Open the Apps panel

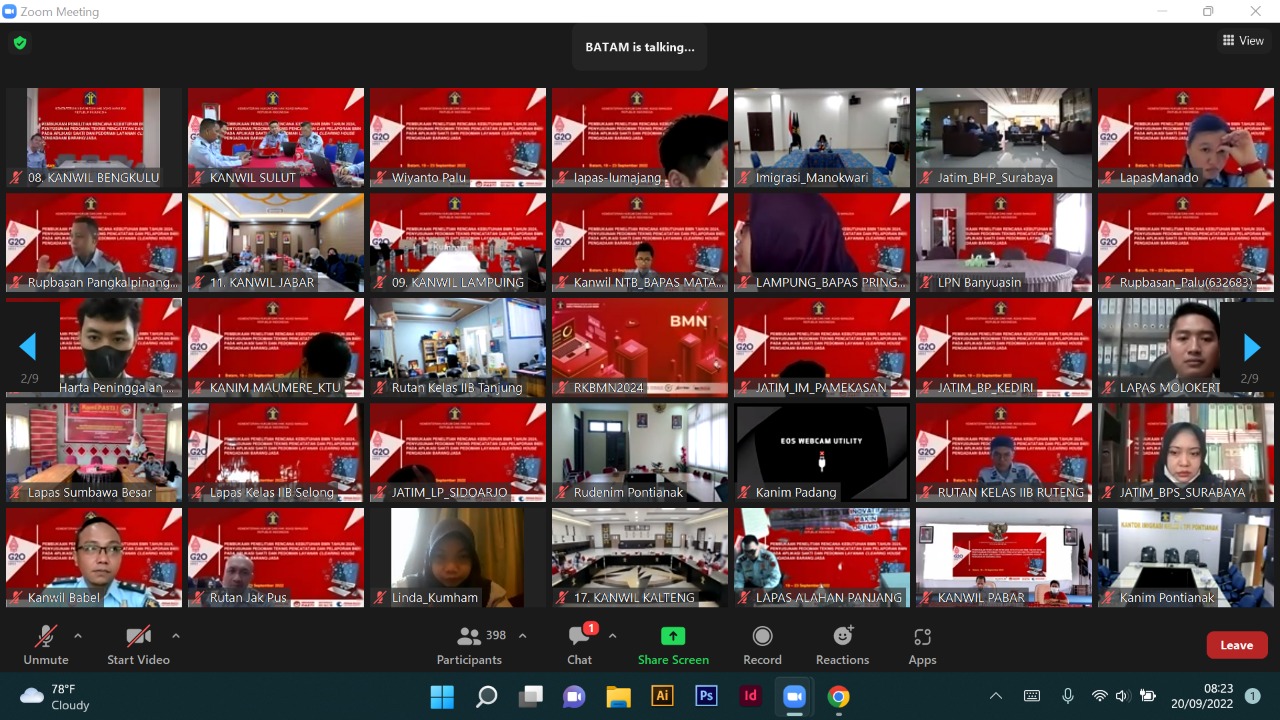(922, 645)
